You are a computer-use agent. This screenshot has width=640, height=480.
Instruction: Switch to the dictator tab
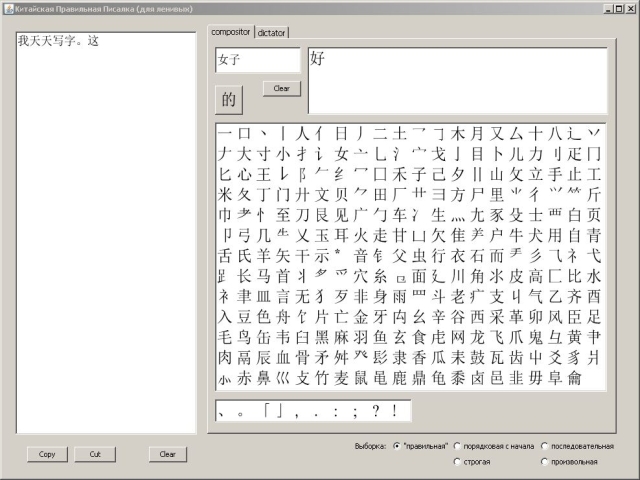click(x=271, y=33)
